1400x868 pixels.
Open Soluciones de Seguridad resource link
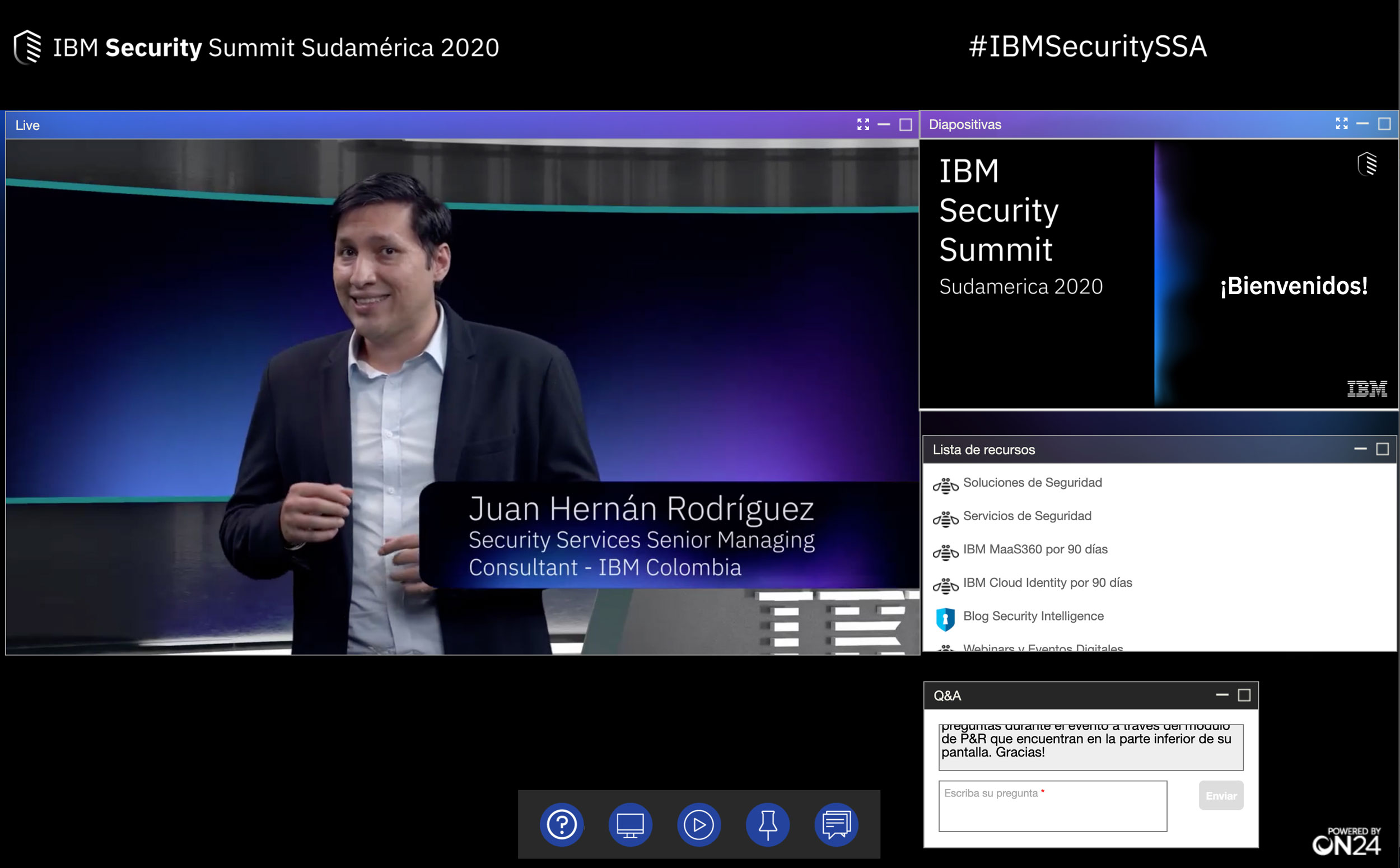1032,482
